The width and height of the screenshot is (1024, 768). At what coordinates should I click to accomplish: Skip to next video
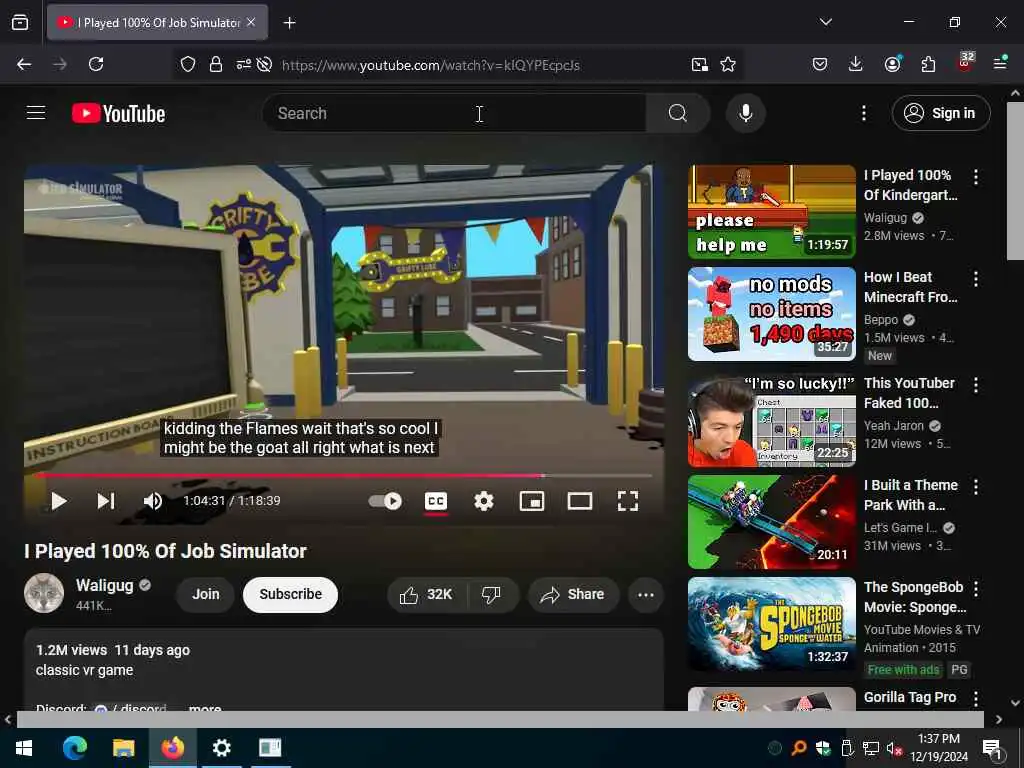pyautogui.click(x=106, y=501)
